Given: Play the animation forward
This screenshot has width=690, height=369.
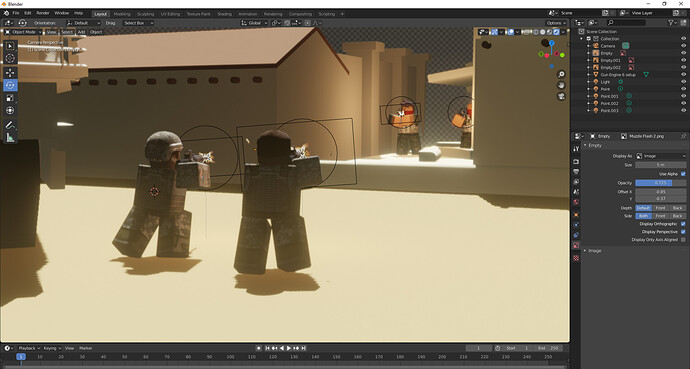Looking at the screenshot, I should pyautogui.click(x=289, y=348).
